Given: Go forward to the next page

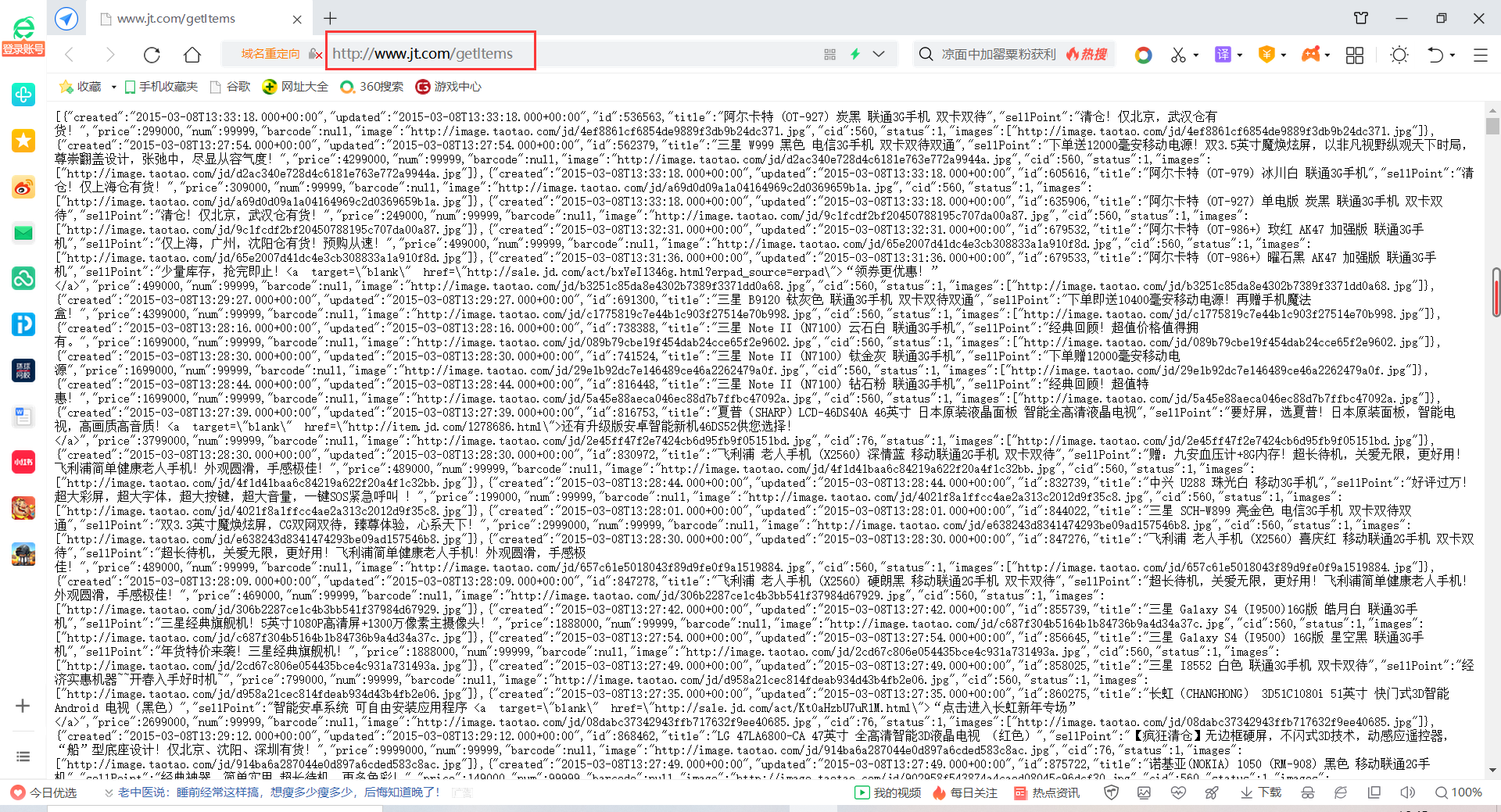Looking at the screenshot, I should point(110,54).
